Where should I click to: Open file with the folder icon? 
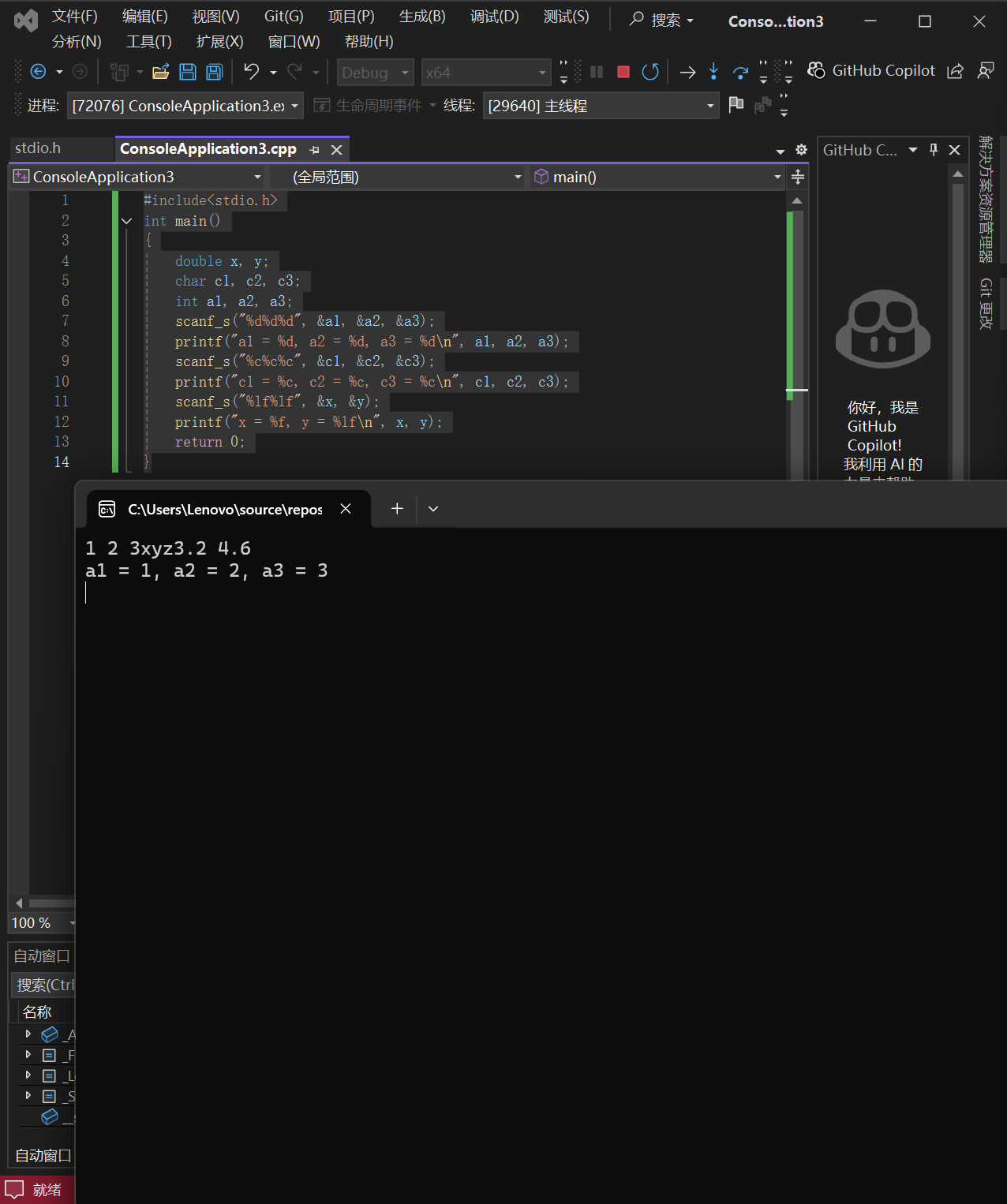161,72
